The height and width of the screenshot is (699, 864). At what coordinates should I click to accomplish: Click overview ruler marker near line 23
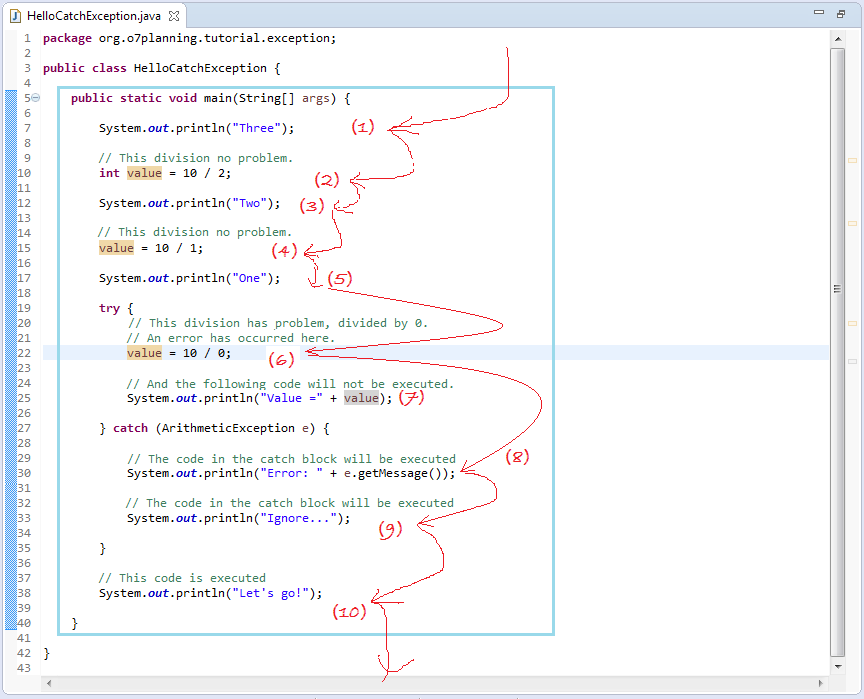coord(852,361)
